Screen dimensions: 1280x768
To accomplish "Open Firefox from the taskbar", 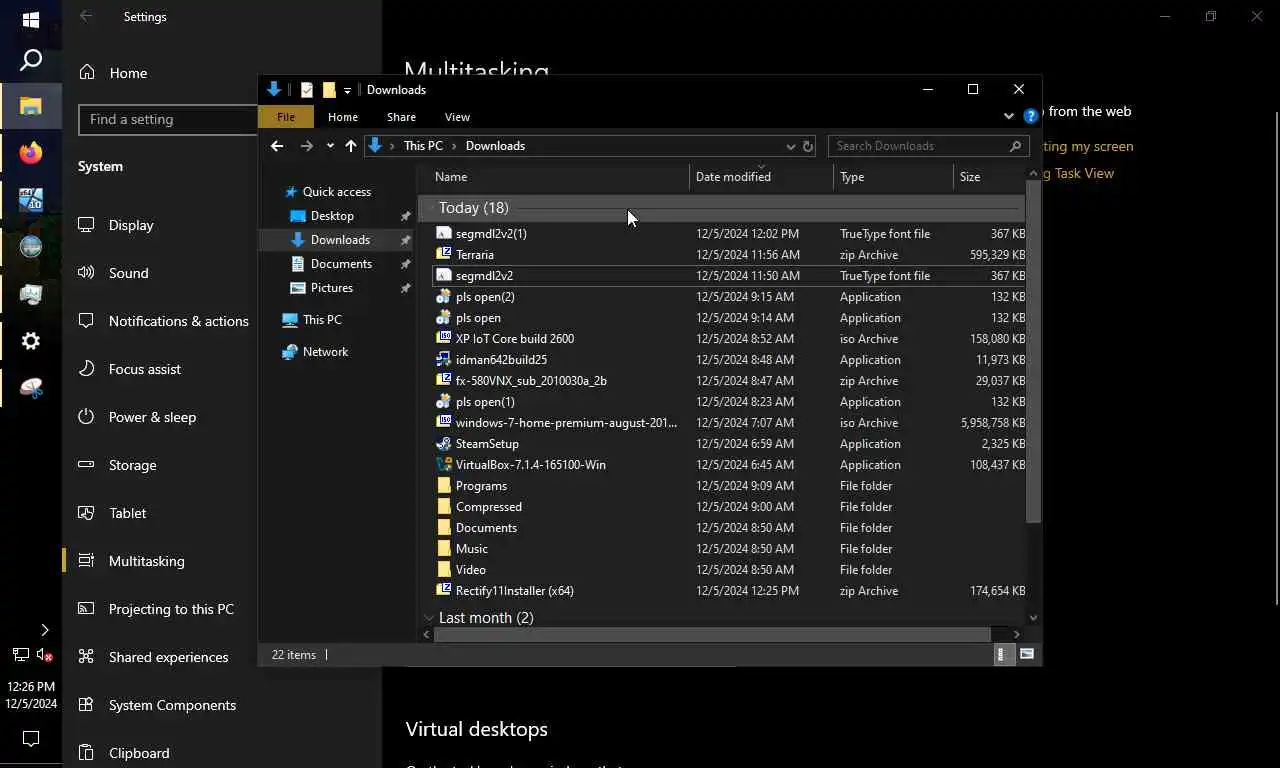I will 31,153.
